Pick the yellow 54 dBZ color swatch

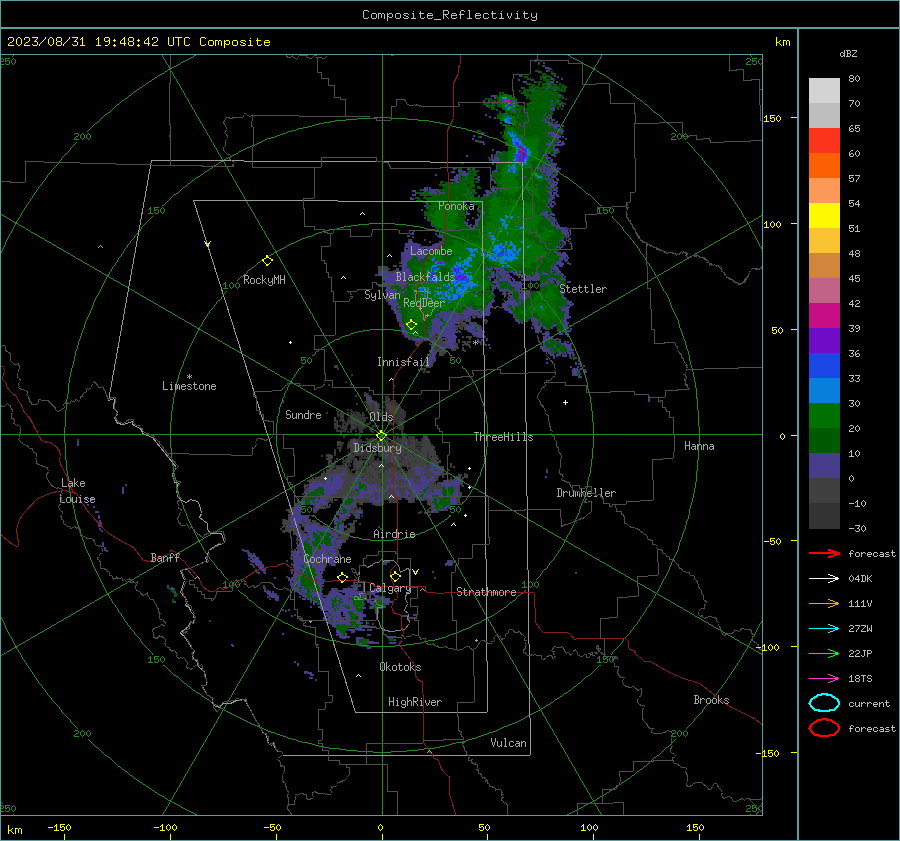point(824,215)
